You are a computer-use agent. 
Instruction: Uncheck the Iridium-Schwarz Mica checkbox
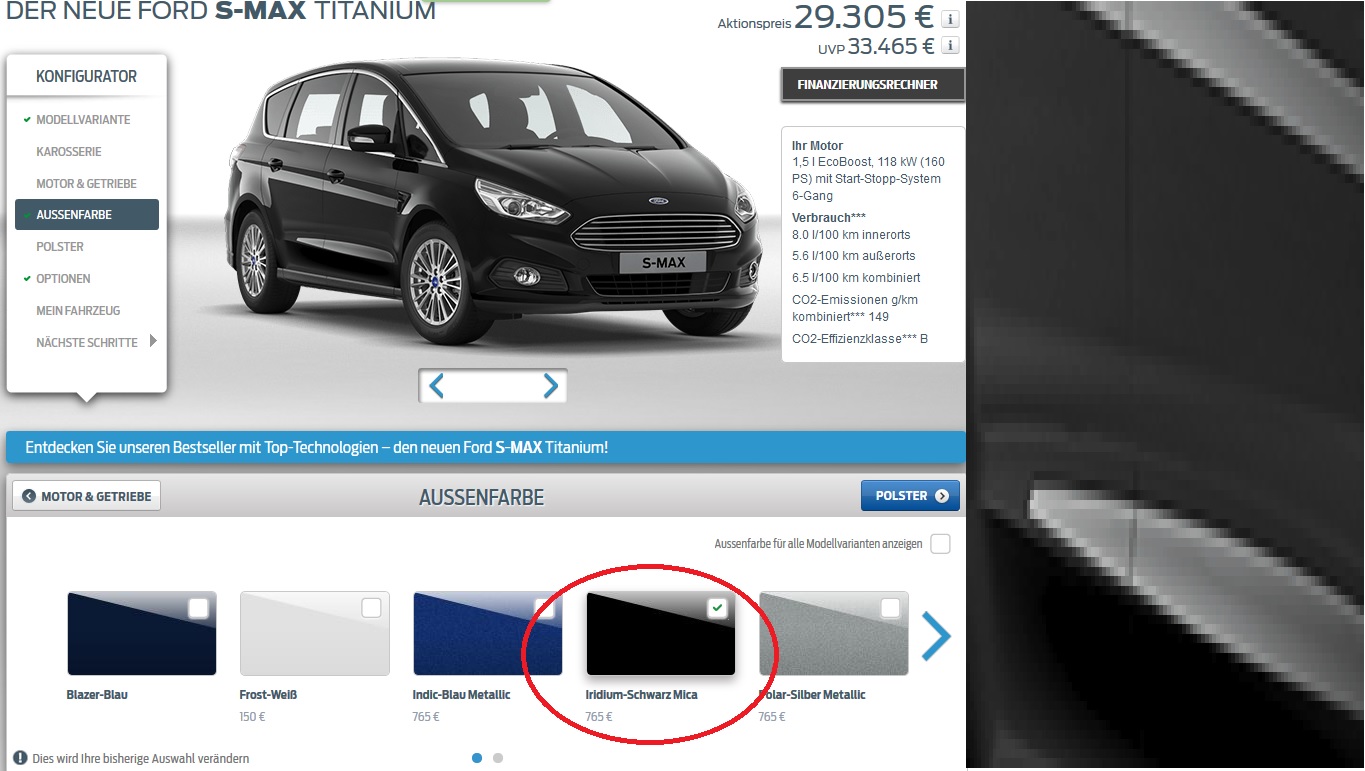[717, 608]
